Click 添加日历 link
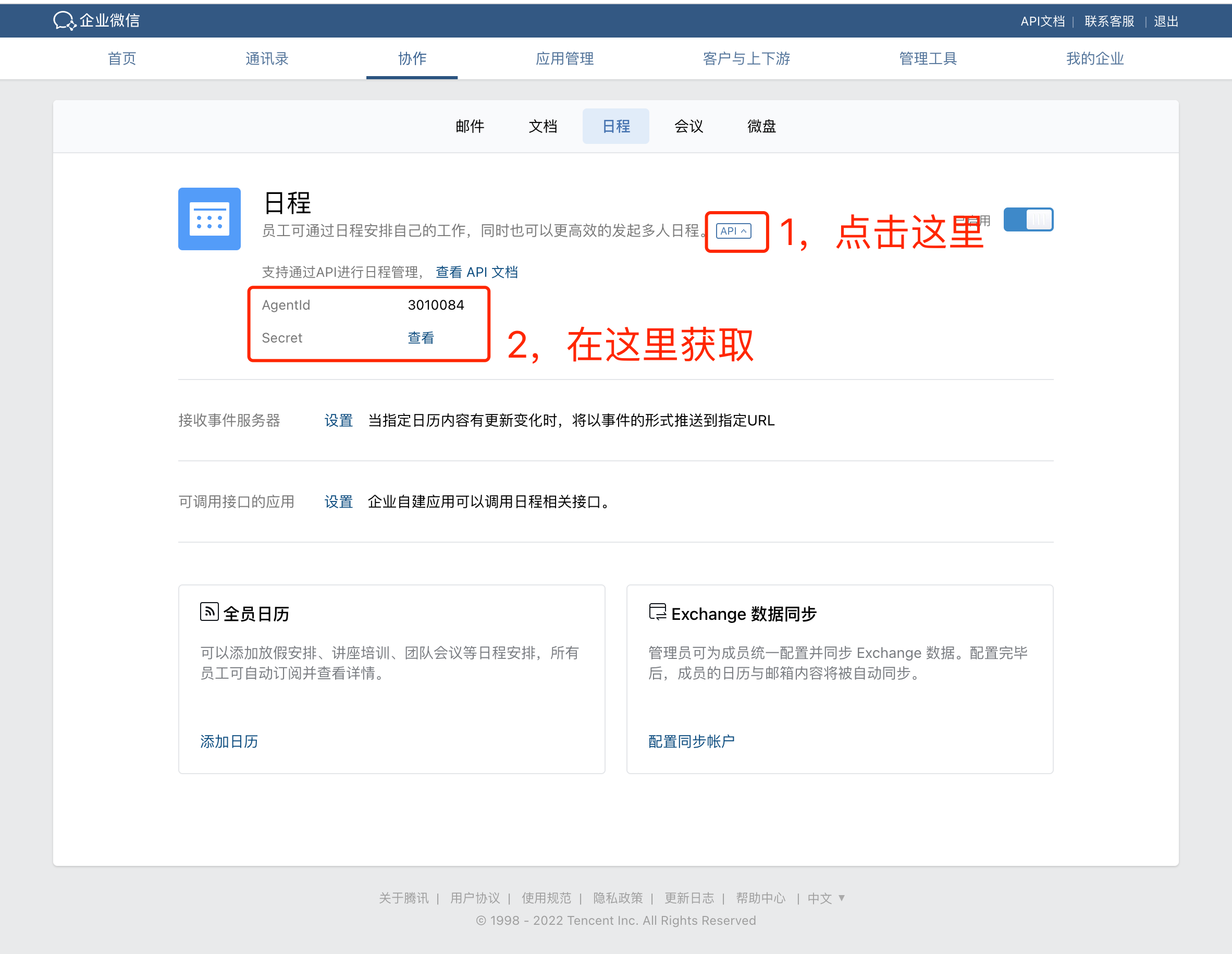Viewport: 1232px width, 954px height. [229, 741]
